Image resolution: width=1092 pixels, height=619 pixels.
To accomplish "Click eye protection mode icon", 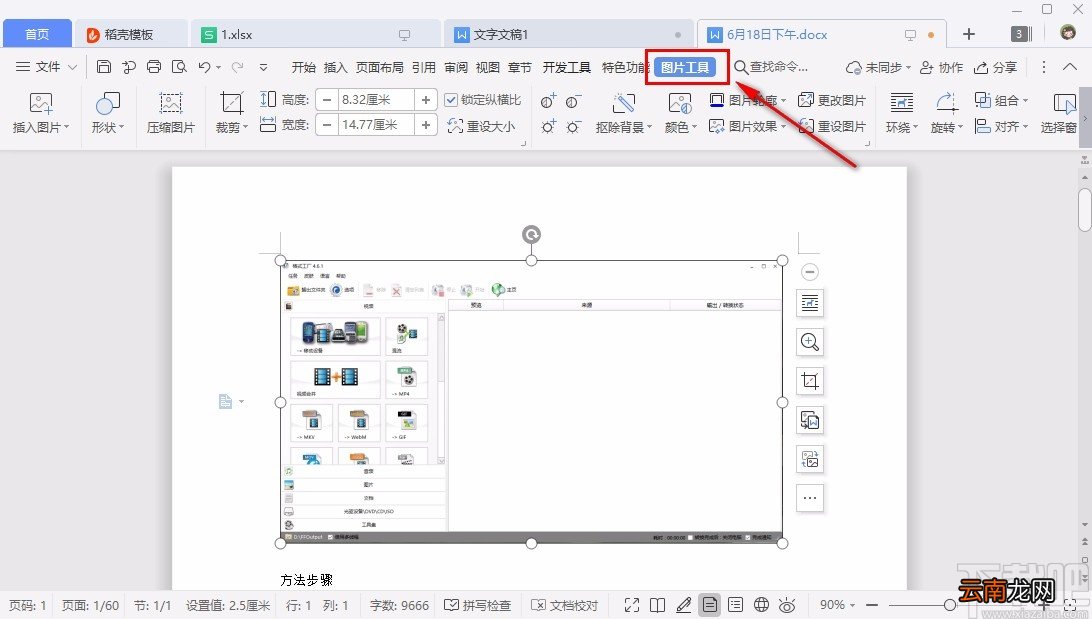I will 788,605.
